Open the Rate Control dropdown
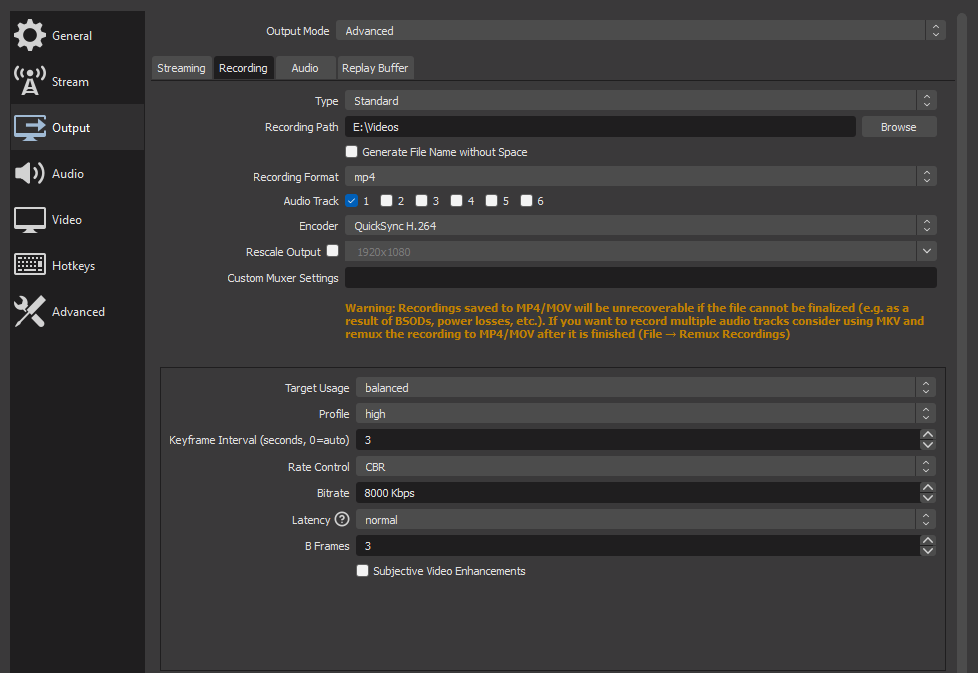The height and width of the screenshot is (673, 978). pos(645,466)
